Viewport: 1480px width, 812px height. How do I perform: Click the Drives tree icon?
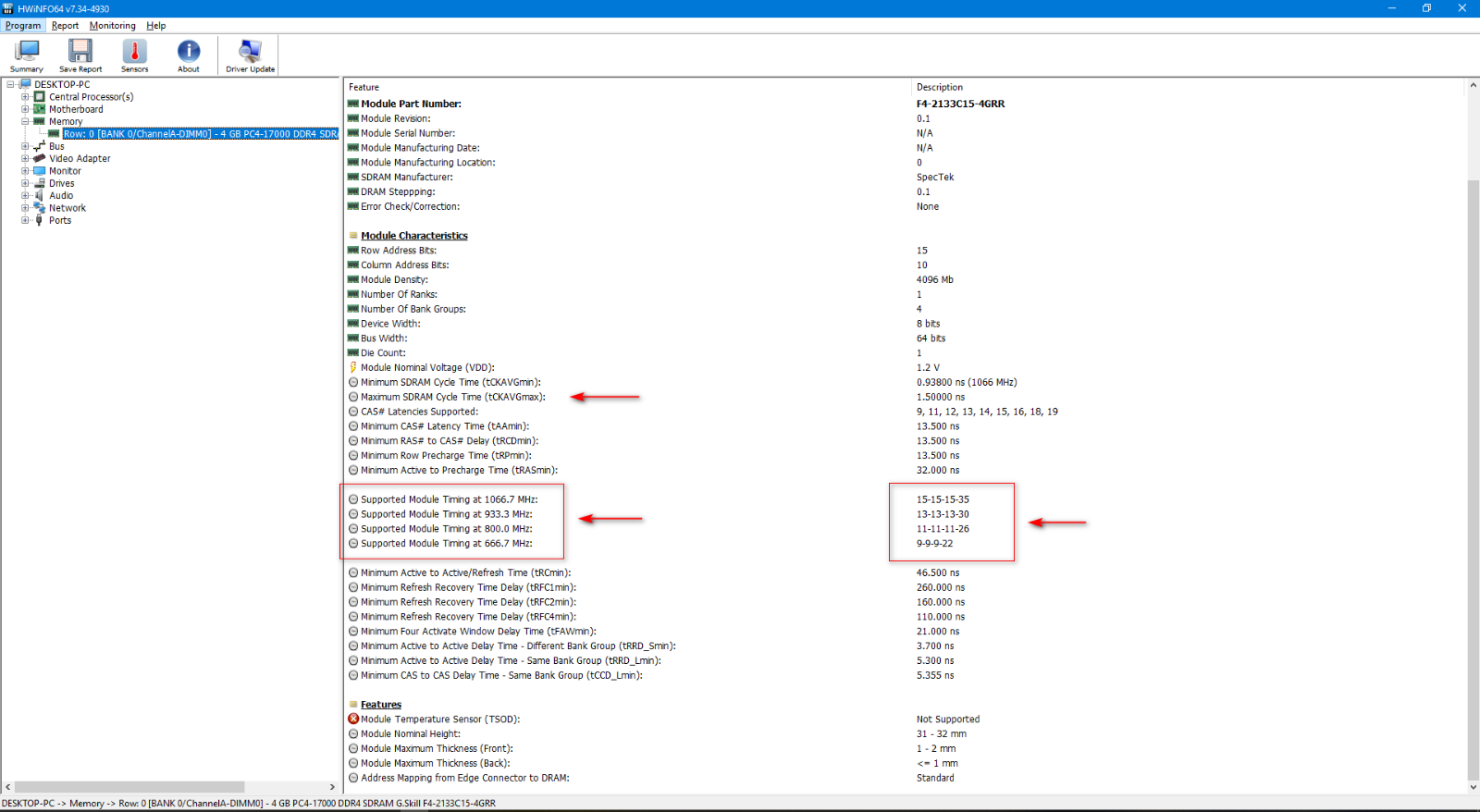(40, 183)
